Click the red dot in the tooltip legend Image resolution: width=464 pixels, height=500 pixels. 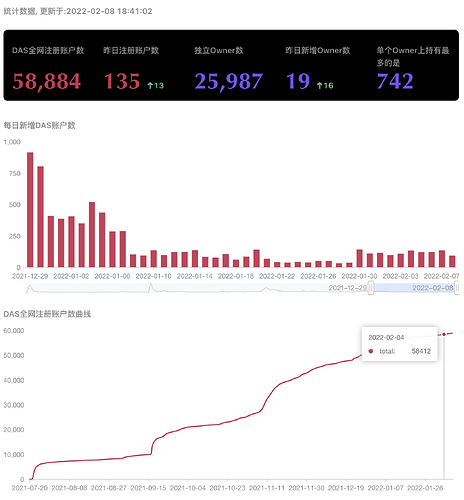[x=371, y=351]
